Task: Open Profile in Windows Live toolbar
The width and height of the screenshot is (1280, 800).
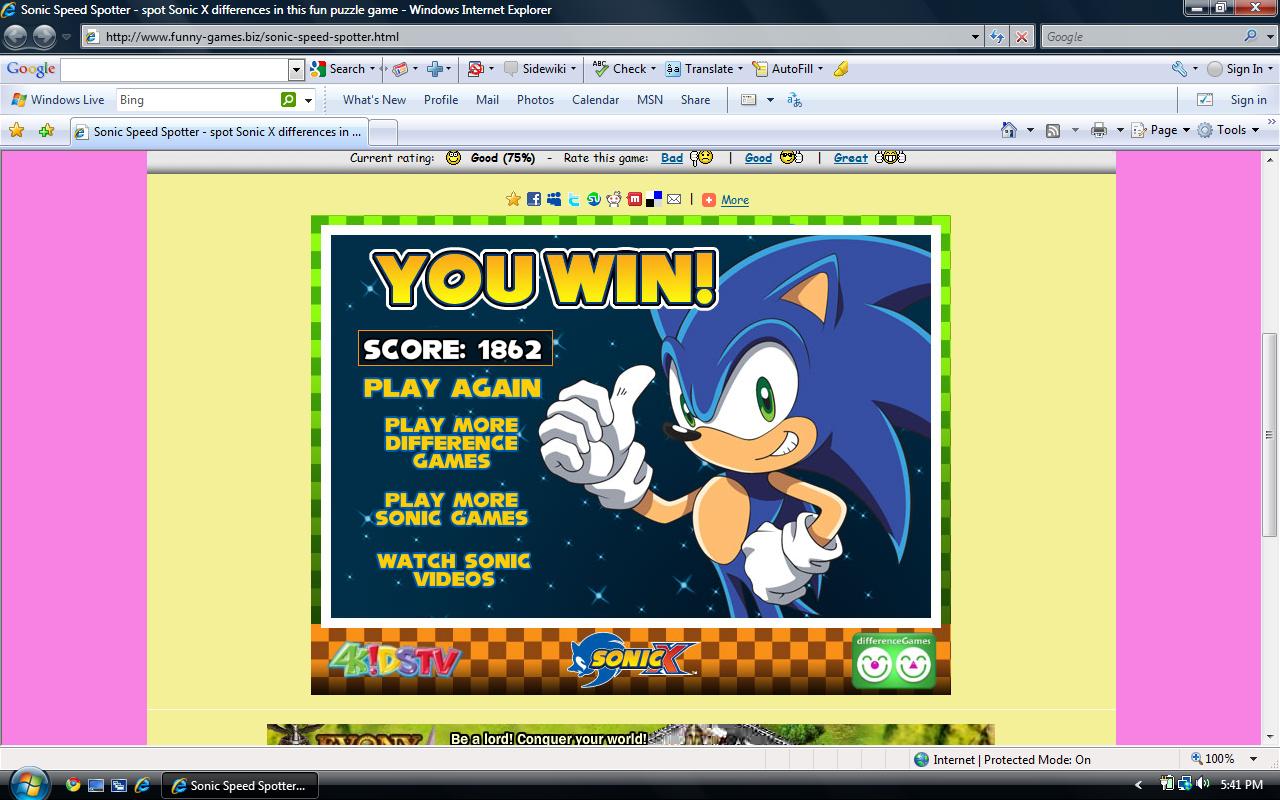Action: point(440,100)
